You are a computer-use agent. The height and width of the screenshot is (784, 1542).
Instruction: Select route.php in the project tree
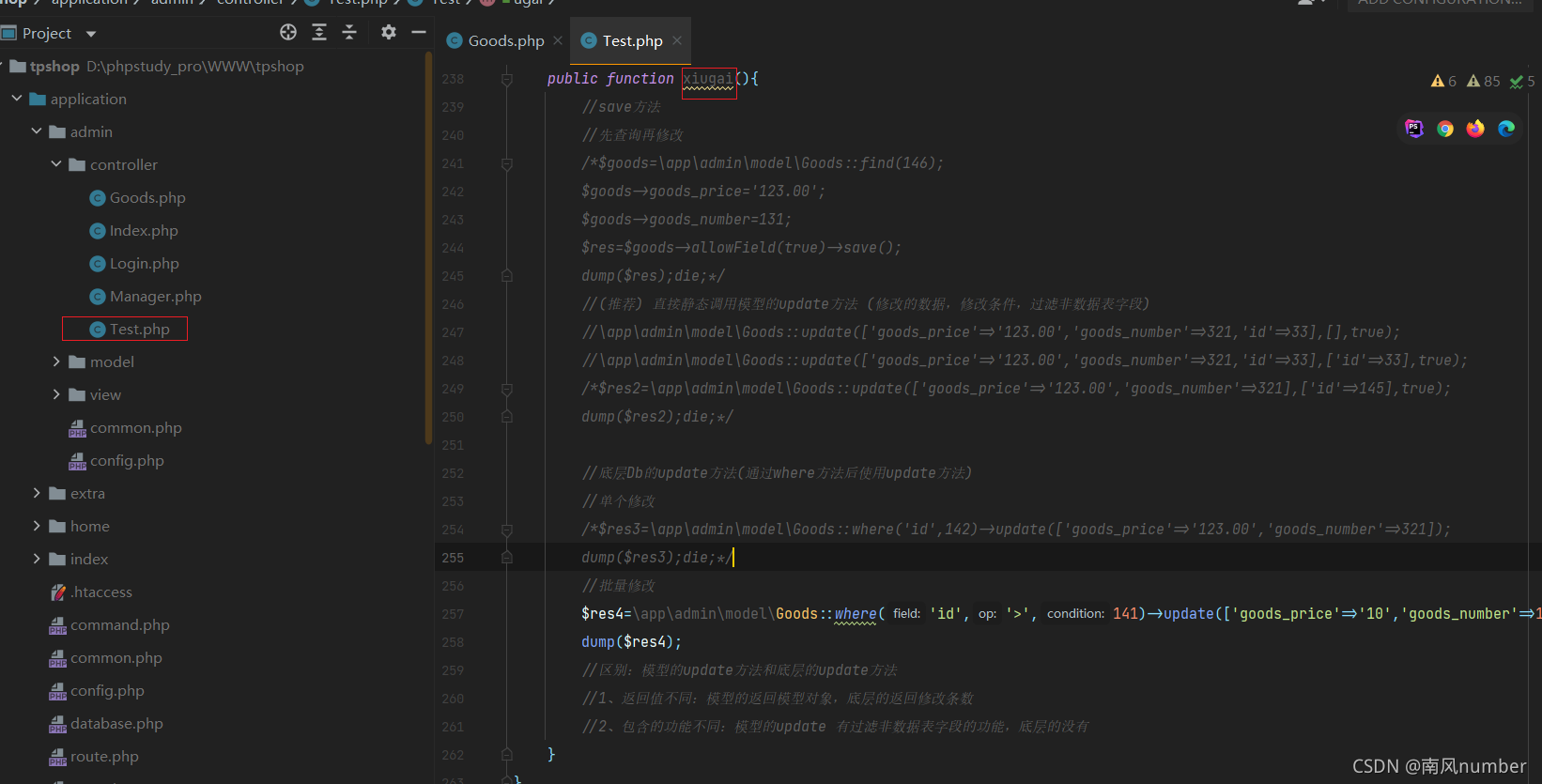(94, 757)
